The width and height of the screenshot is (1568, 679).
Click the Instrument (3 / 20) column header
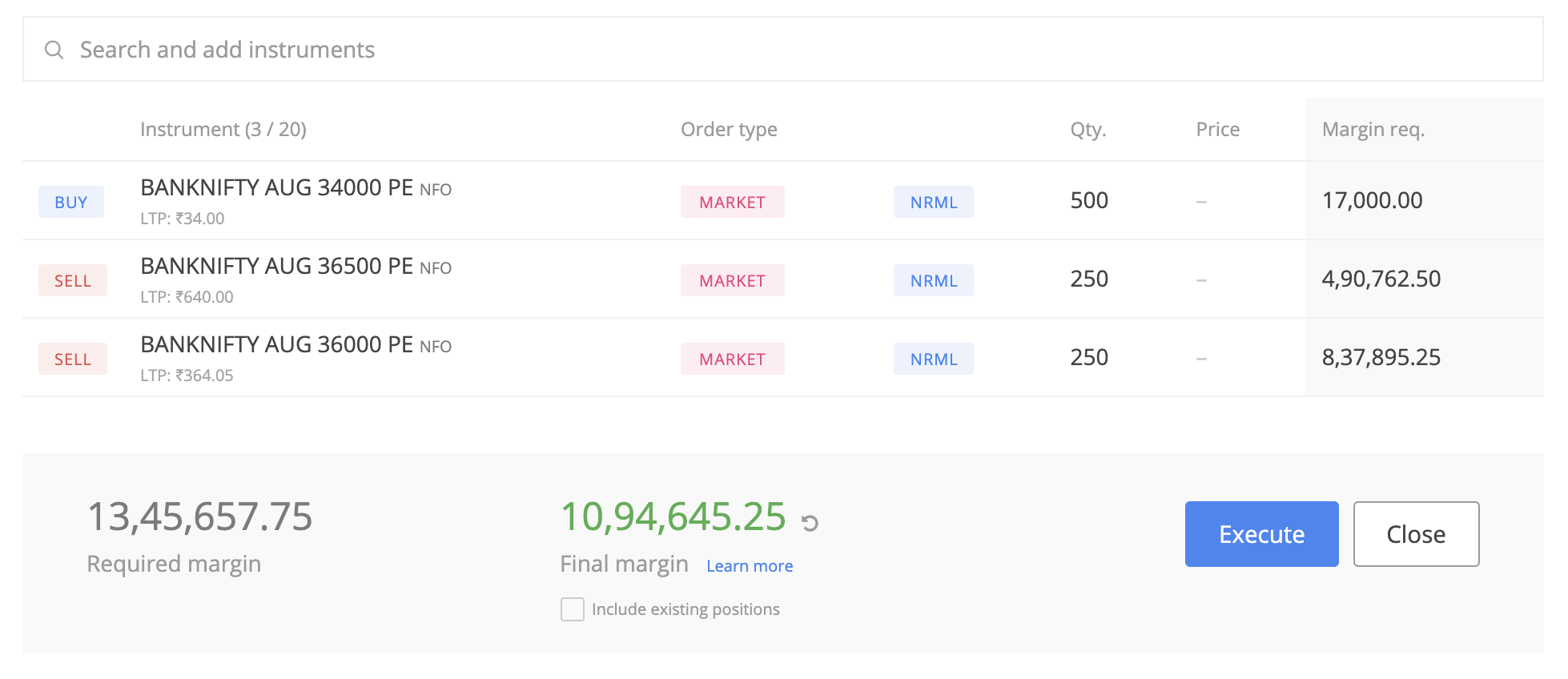coord(223,130)
